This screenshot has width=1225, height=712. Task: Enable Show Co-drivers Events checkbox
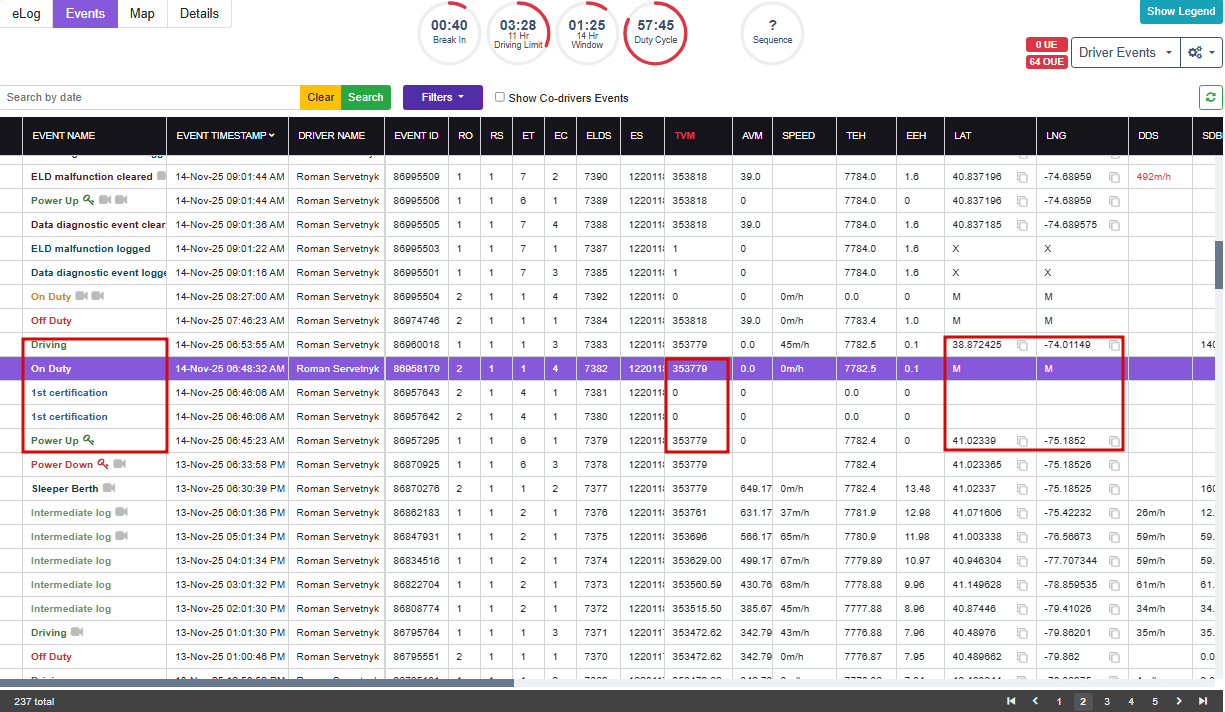point(500,97)
